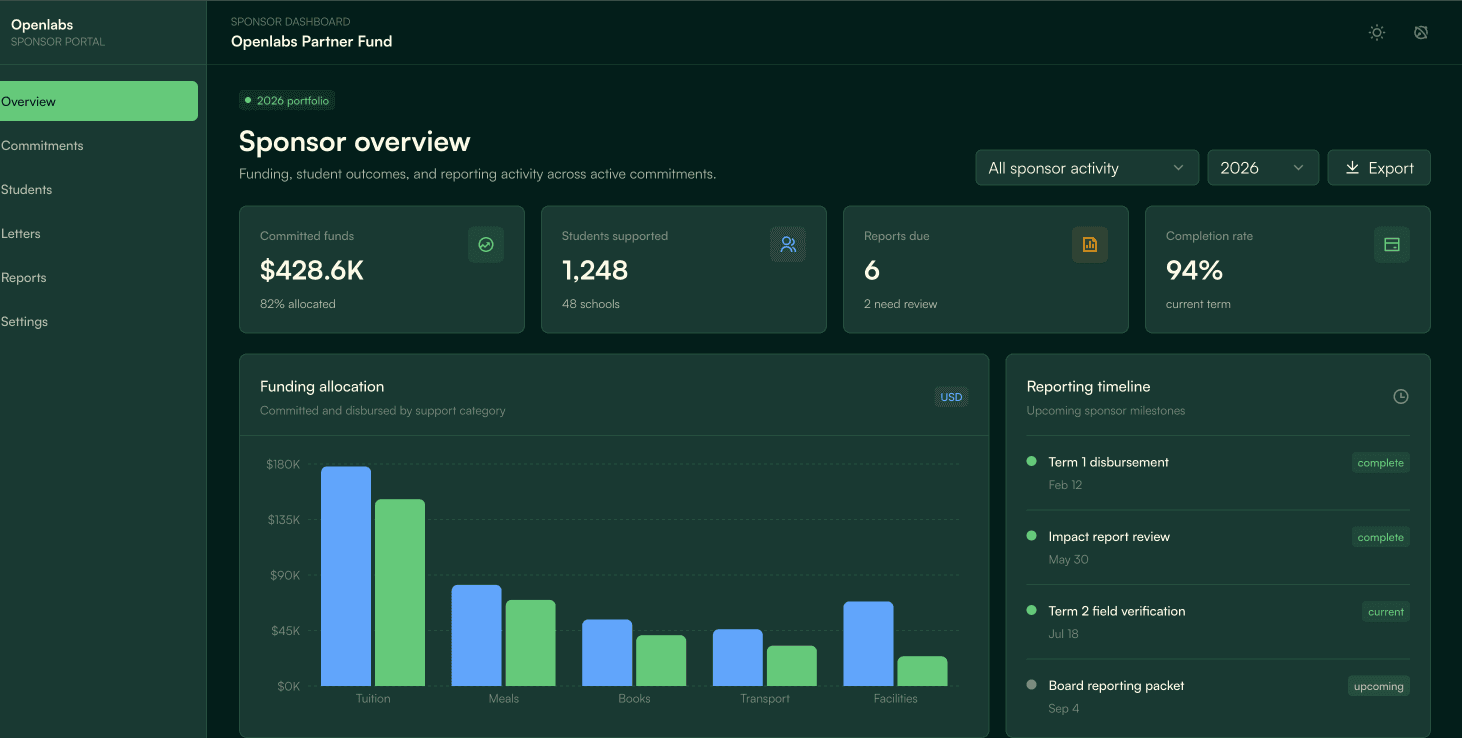
Task: Click the blue Facilities bar
Action: tap(868, 644)
